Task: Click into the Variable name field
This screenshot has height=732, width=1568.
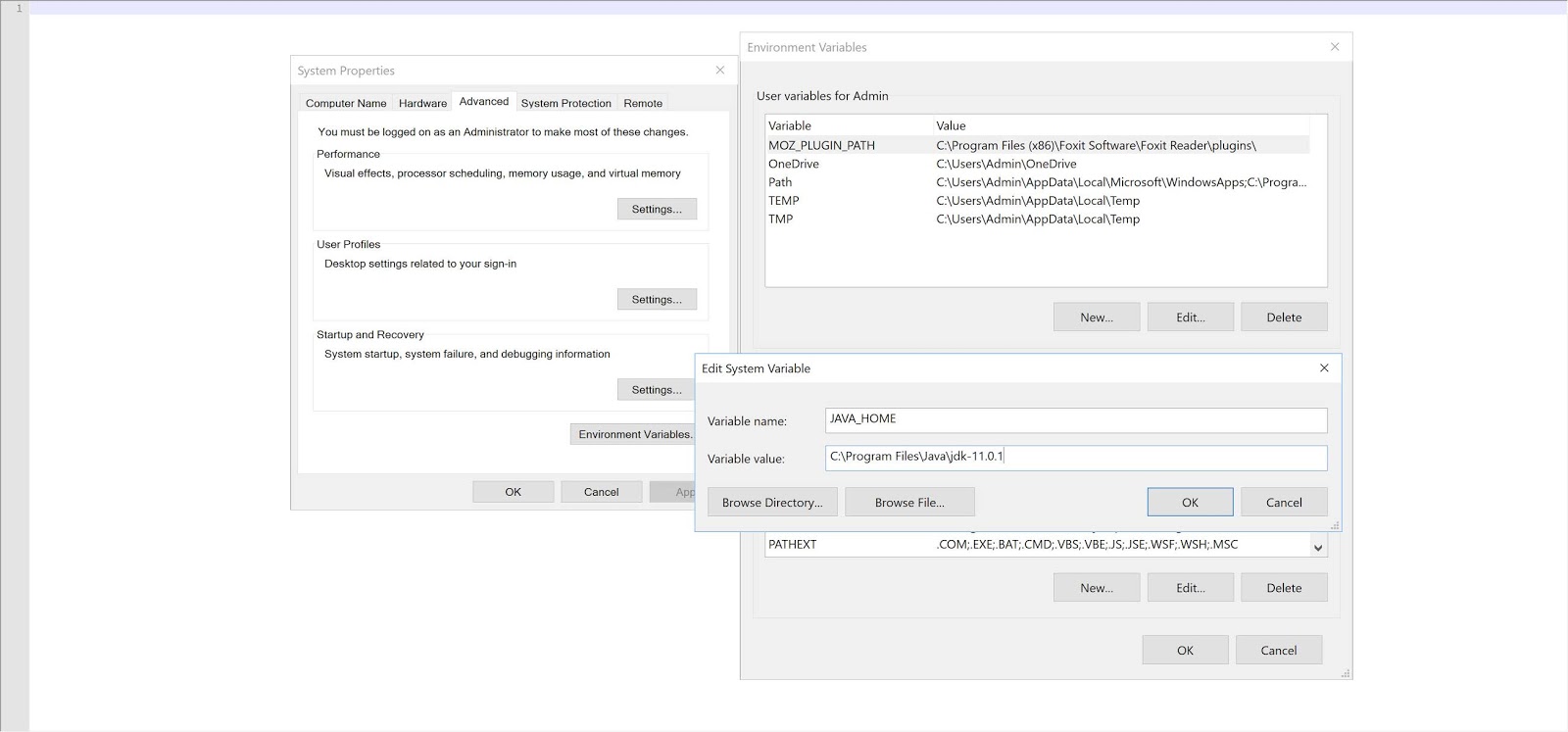Action: click(x=1076, y=420)
